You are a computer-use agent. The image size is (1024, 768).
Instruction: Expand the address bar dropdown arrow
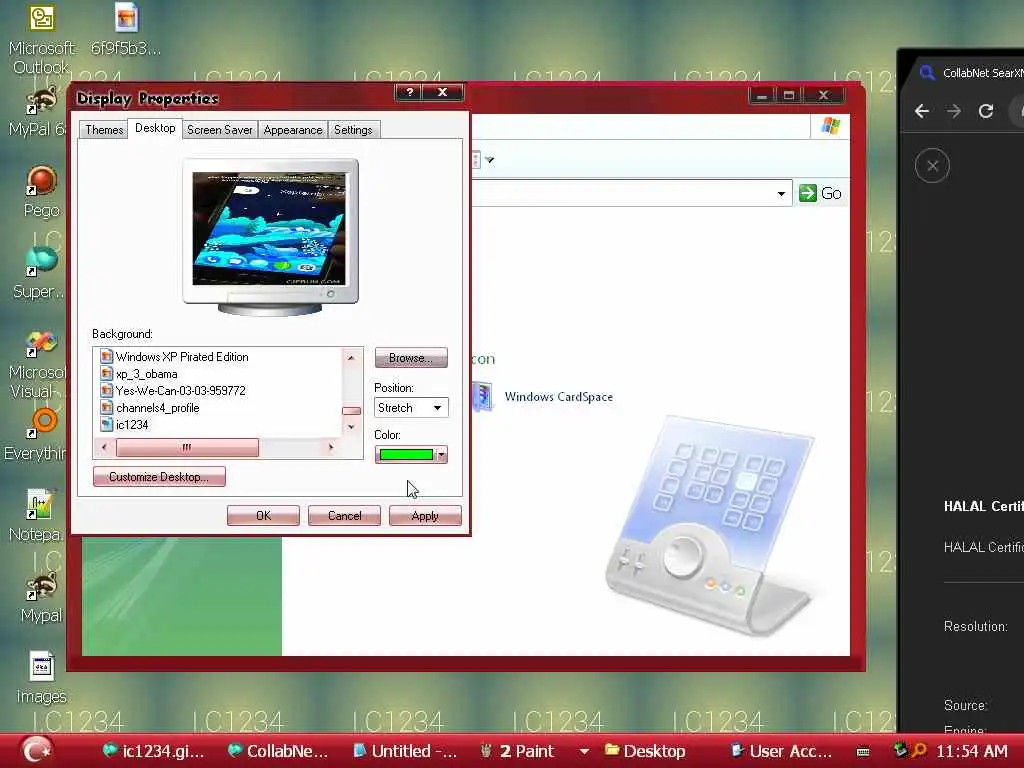point(781,194)
